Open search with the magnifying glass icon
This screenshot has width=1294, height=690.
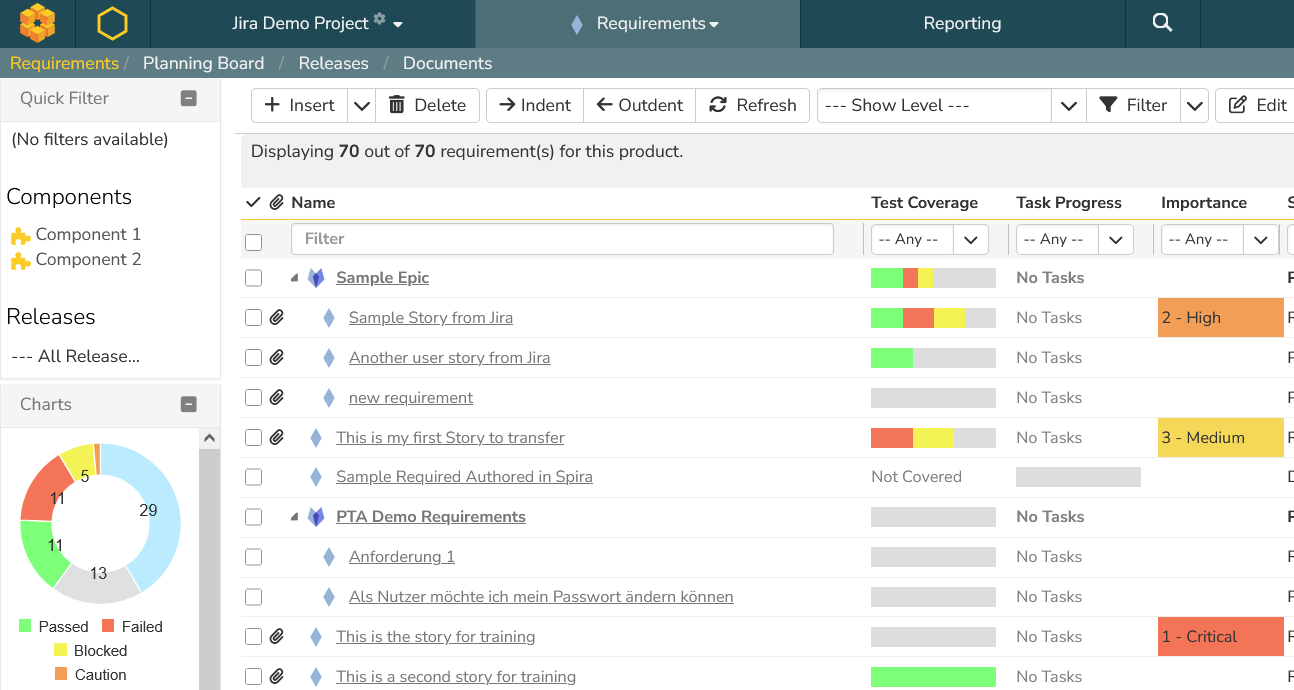click(x=1161, y=23)
